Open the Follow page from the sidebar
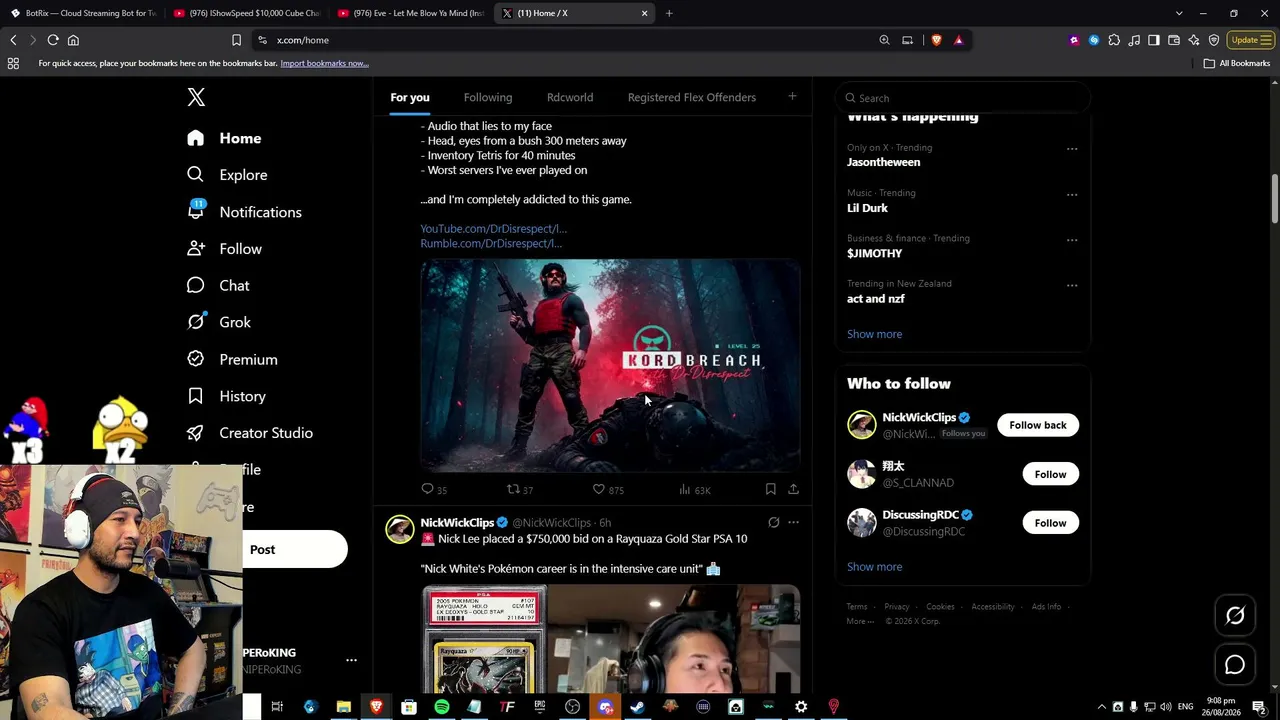 tap(224, 249)
